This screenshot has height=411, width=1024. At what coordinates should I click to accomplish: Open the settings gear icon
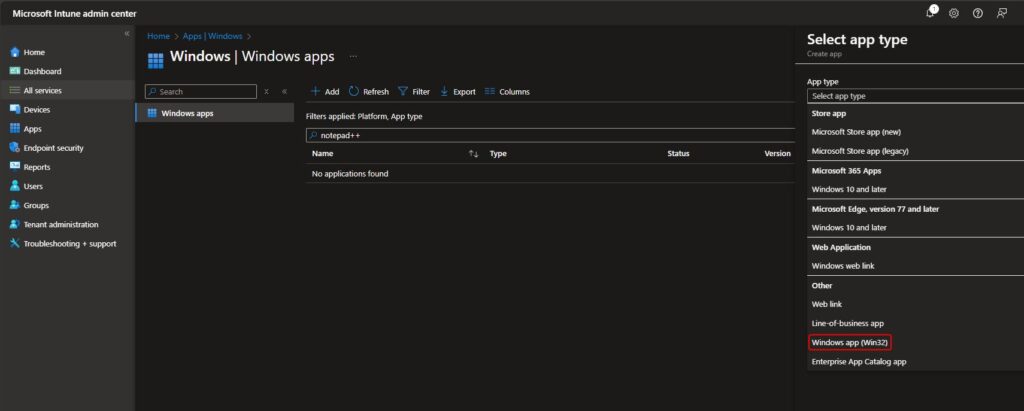953,13
